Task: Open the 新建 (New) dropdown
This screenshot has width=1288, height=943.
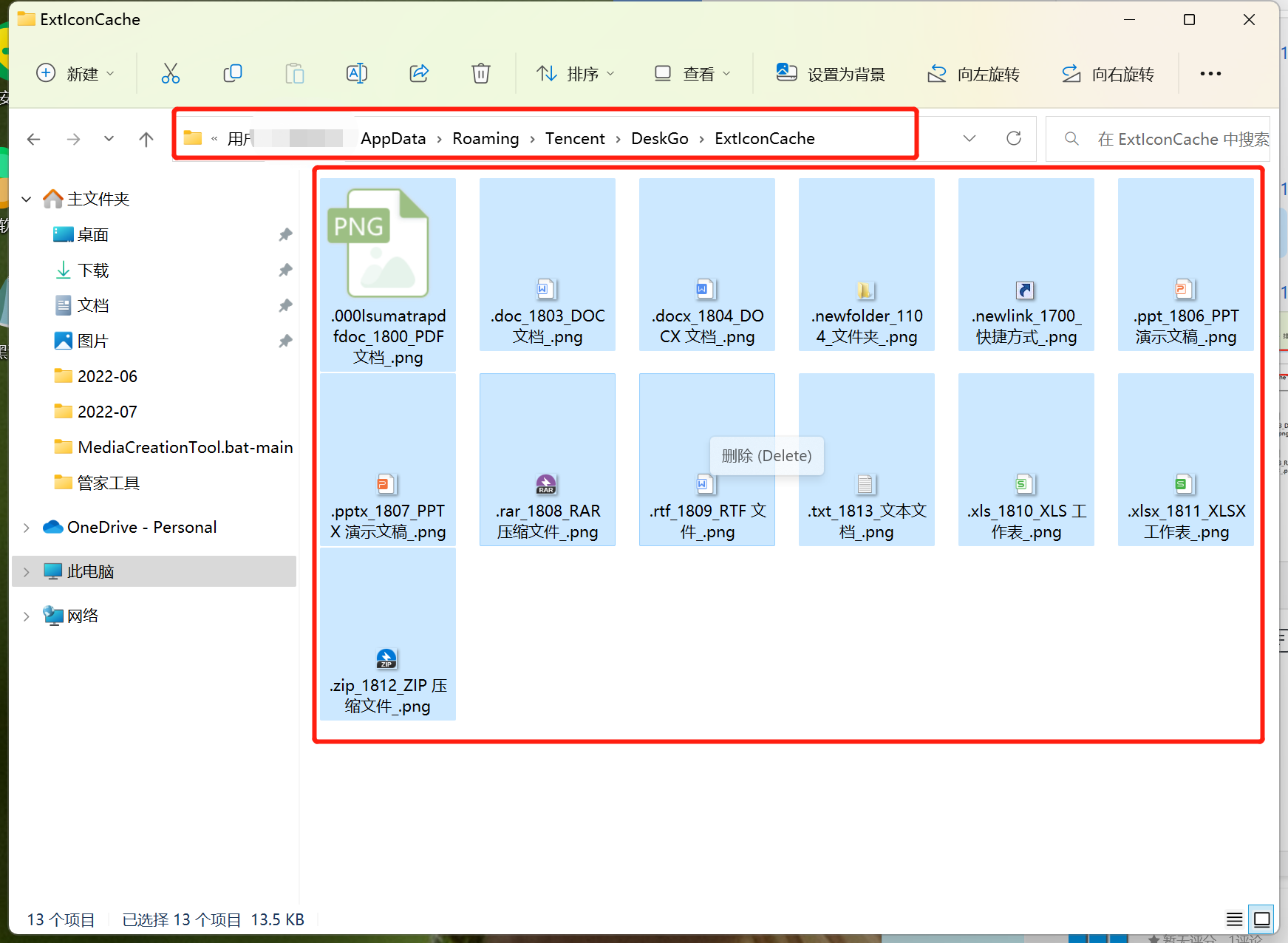Action: tap(75, 73)
